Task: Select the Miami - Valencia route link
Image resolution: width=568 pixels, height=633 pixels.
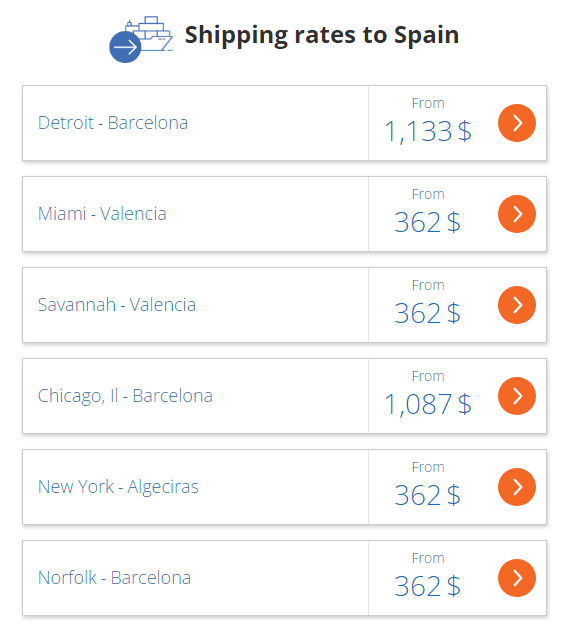Action: 102,214
